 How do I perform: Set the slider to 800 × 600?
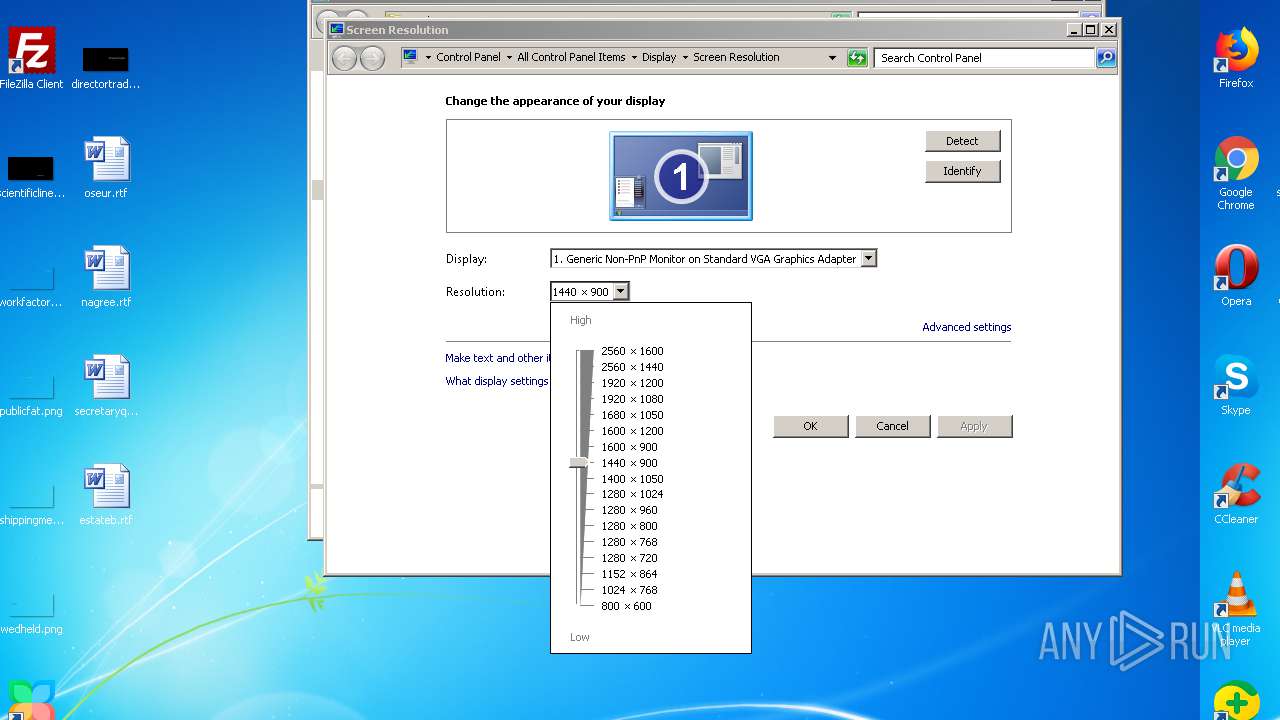click(626, 606)
